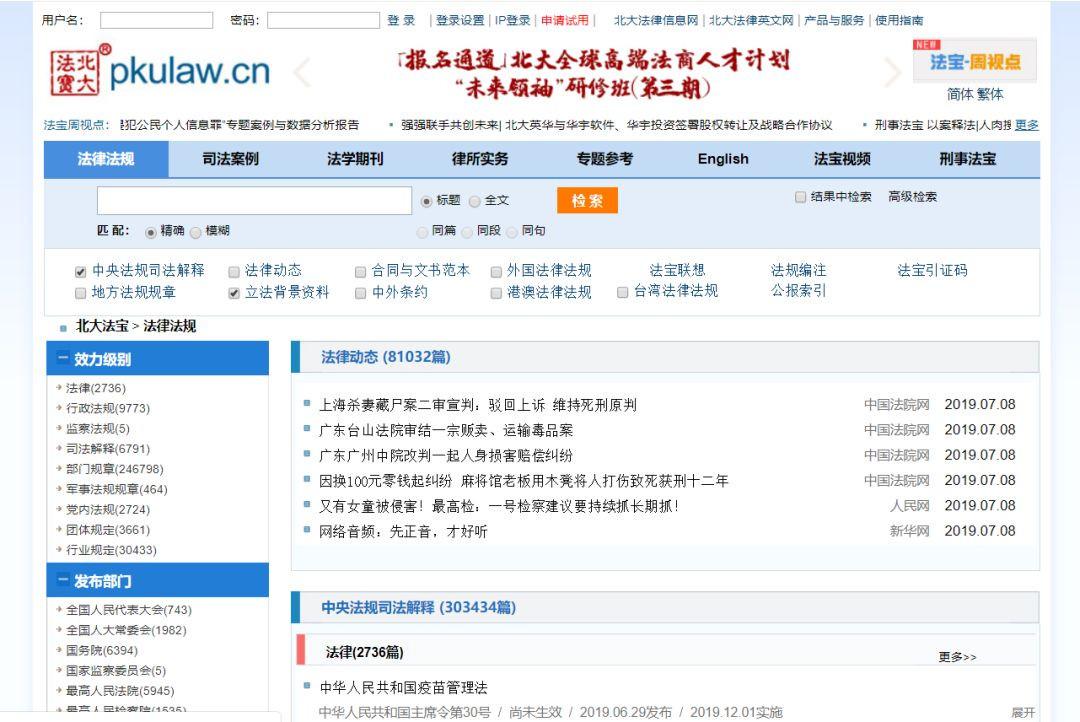Open 全国人民代表大会(743) department
Viewport: 1080px width, 722px height.
[129, 610]
